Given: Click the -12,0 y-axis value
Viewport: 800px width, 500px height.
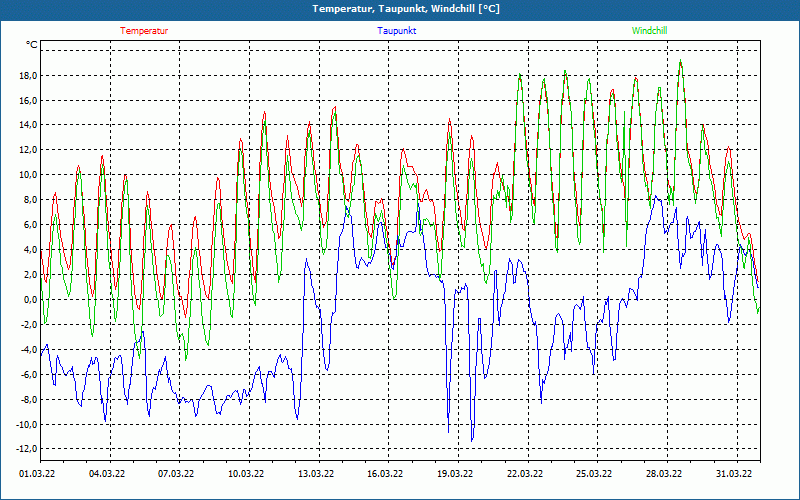Looking at the screenshot, I should [27, 449].
